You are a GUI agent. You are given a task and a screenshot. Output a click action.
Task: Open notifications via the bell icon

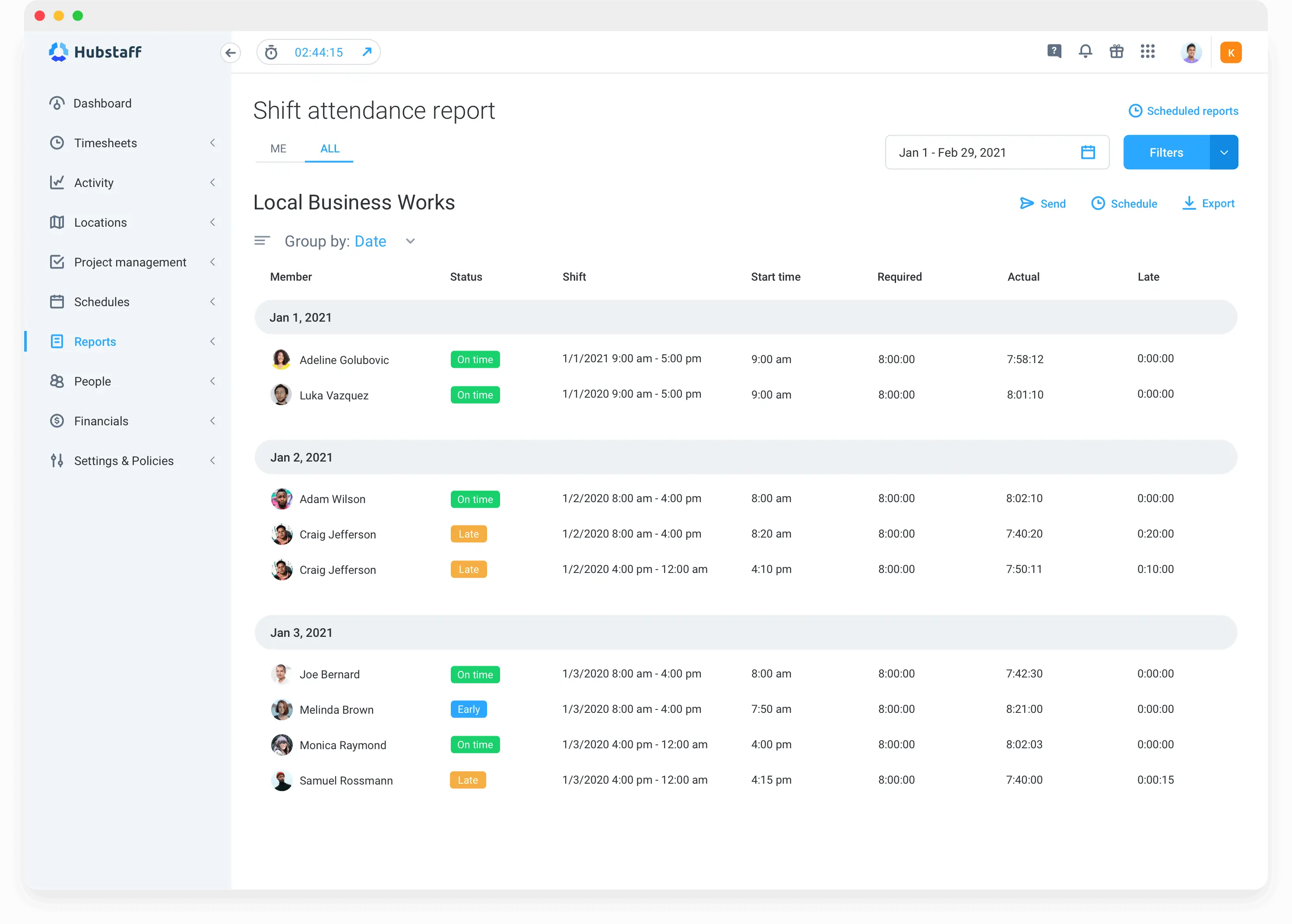coord(1086,51)
